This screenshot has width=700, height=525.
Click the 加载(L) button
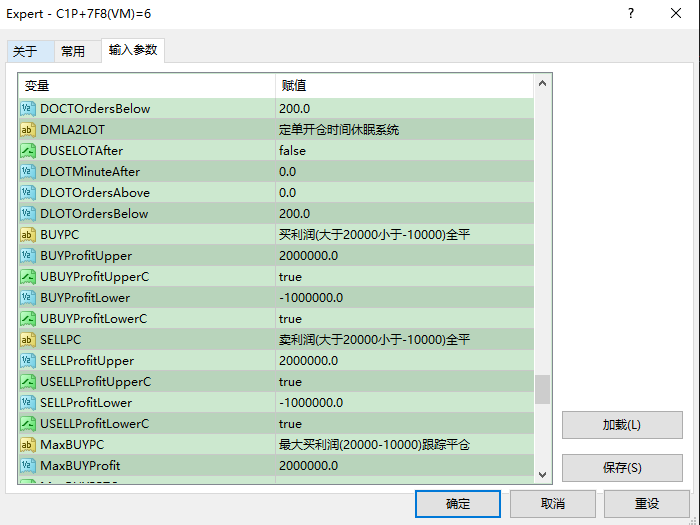[622, 425]
